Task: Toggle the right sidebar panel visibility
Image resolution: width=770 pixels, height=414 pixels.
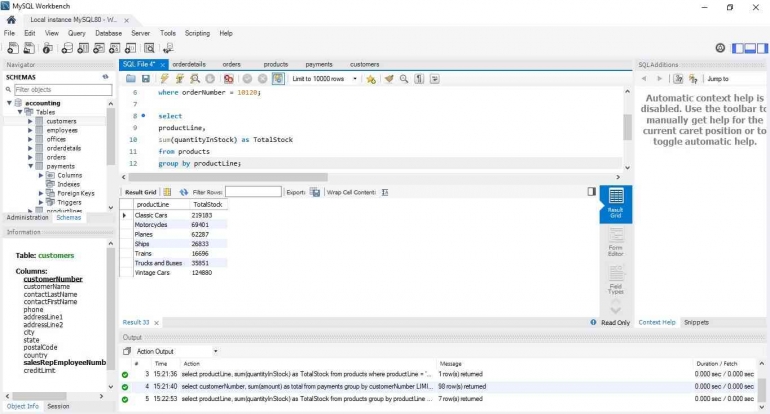Action: pyautogui.click(x=762, y=48)
